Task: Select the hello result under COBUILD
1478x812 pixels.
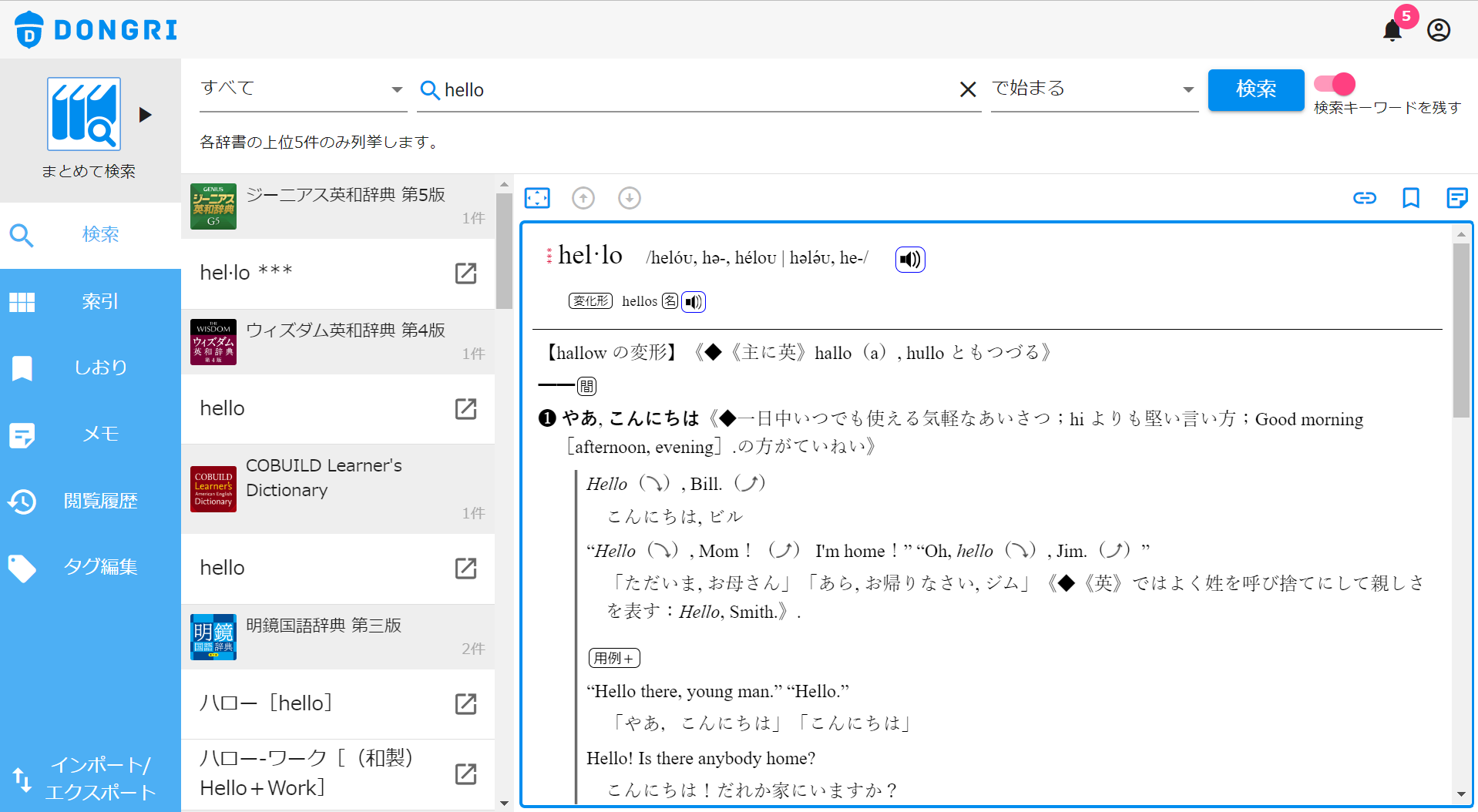Action: 338,569
